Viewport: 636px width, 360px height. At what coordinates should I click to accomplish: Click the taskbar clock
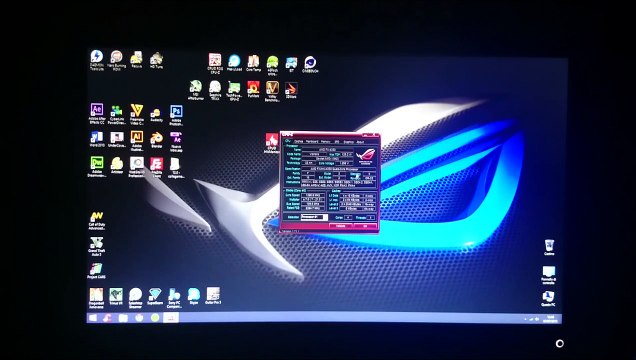click(550, 319)
